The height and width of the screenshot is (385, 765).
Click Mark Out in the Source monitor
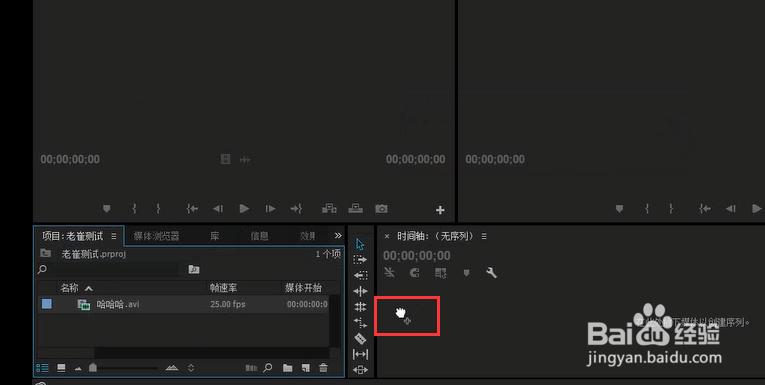[158, 209]
